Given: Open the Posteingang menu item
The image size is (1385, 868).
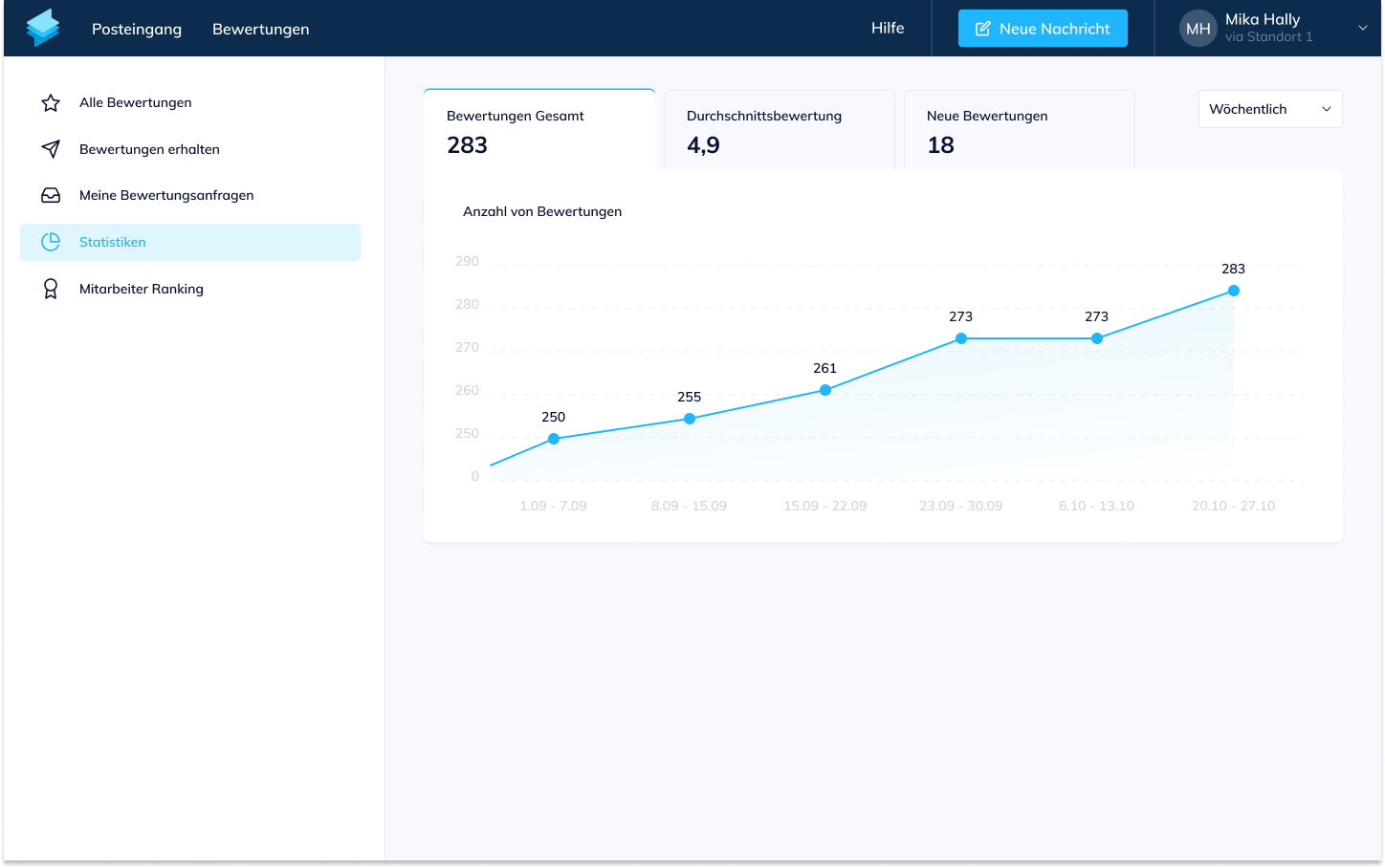Looking at the screenshot, I should 137,29.
